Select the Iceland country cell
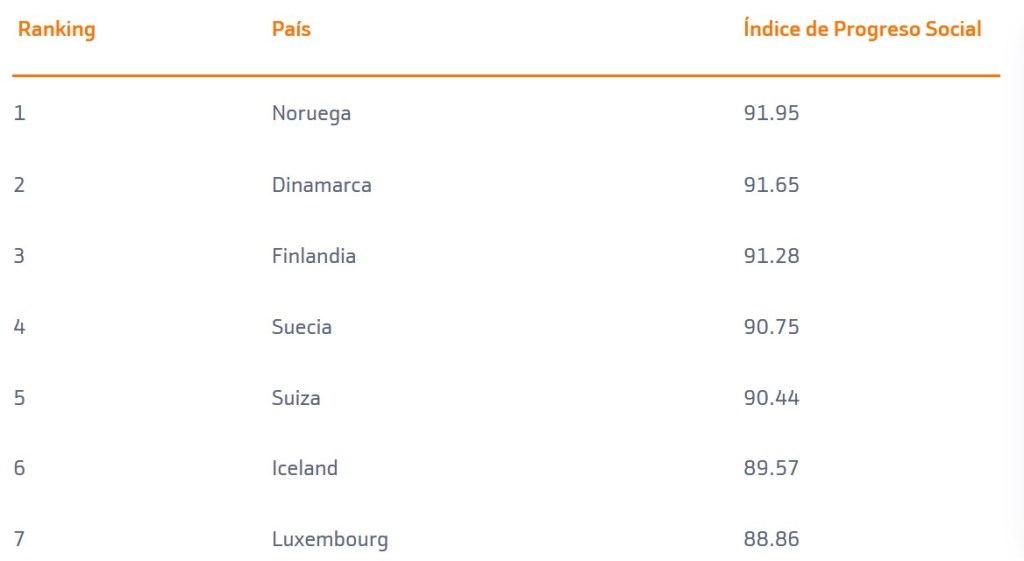 (304, 468)
